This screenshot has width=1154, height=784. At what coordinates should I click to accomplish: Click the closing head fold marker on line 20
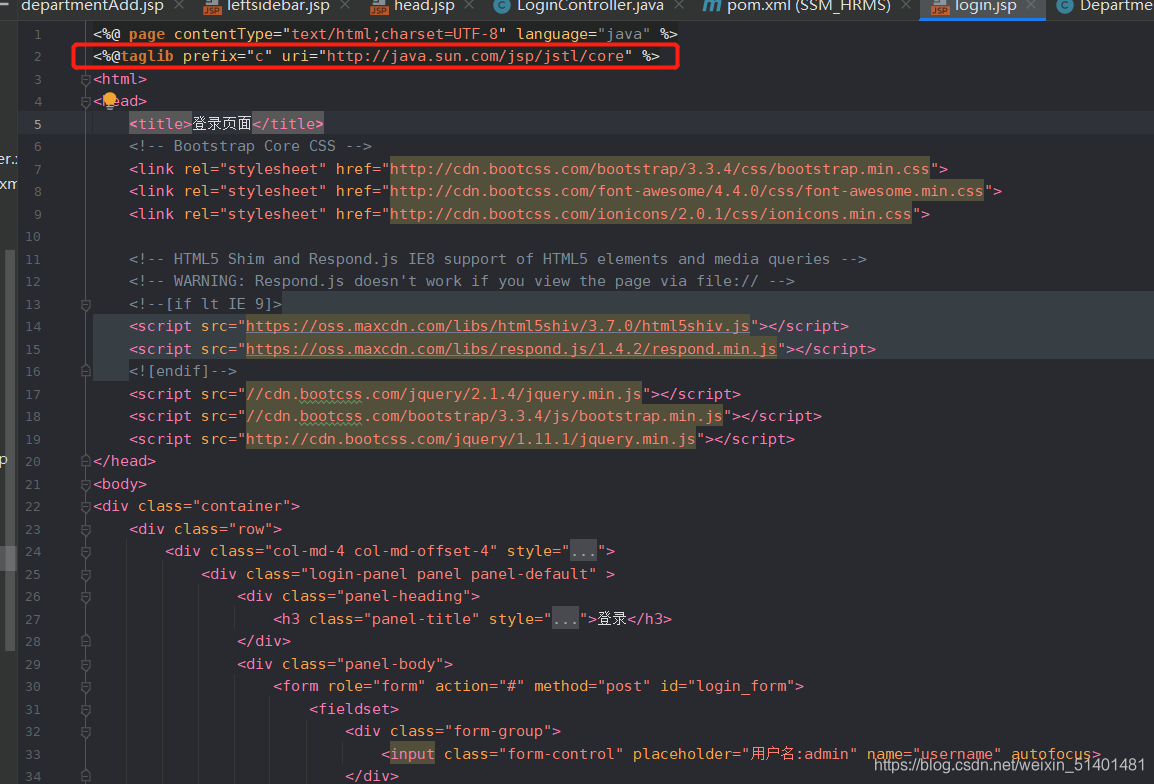click(x=85, y=461)
